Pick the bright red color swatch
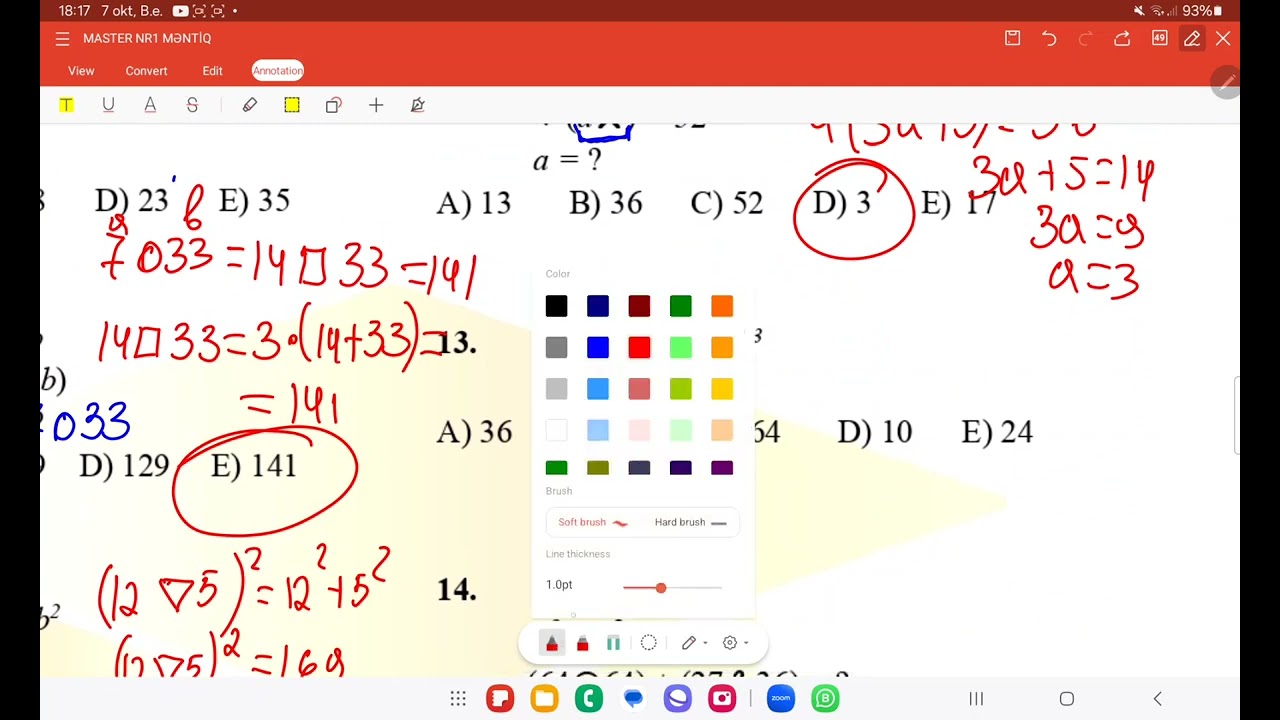This screenshot has width=1280, height=720. [639, 347]
